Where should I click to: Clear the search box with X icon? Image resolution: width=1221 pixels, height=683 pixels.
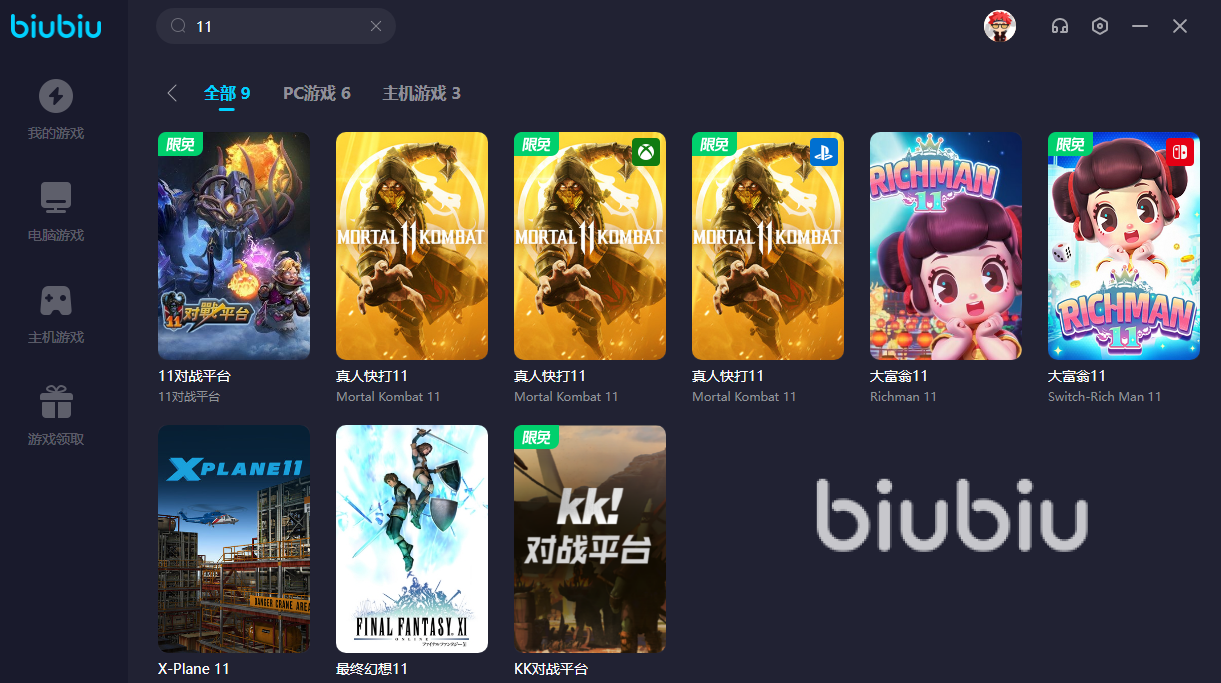376,26
